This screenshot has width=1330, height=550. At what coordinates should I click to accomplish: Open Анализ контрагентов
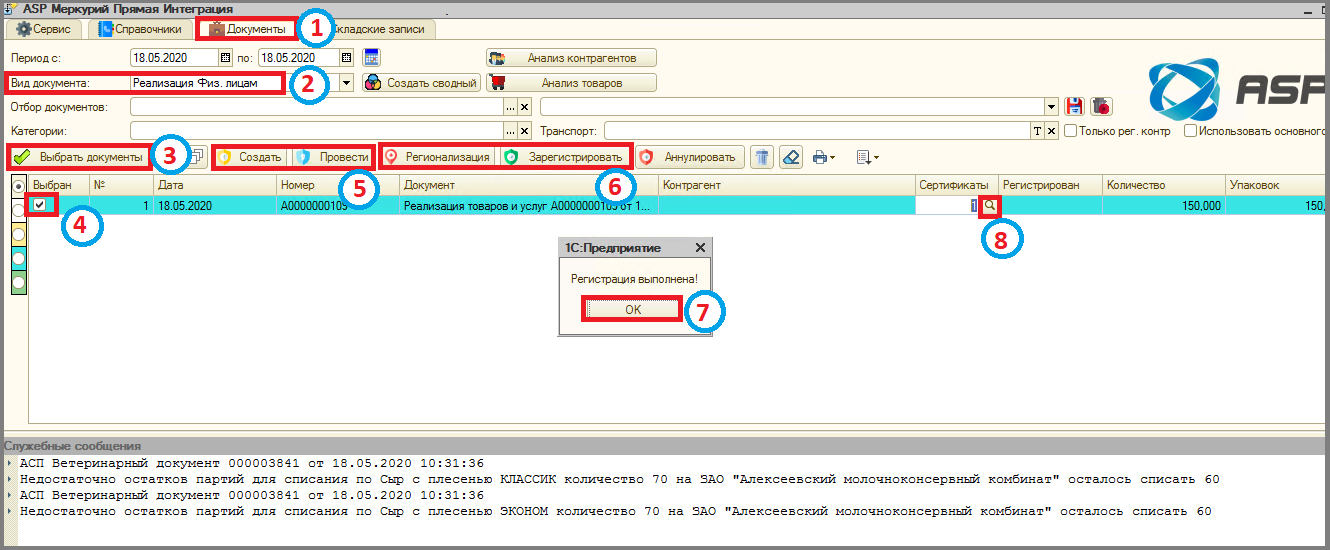point(571,58)
